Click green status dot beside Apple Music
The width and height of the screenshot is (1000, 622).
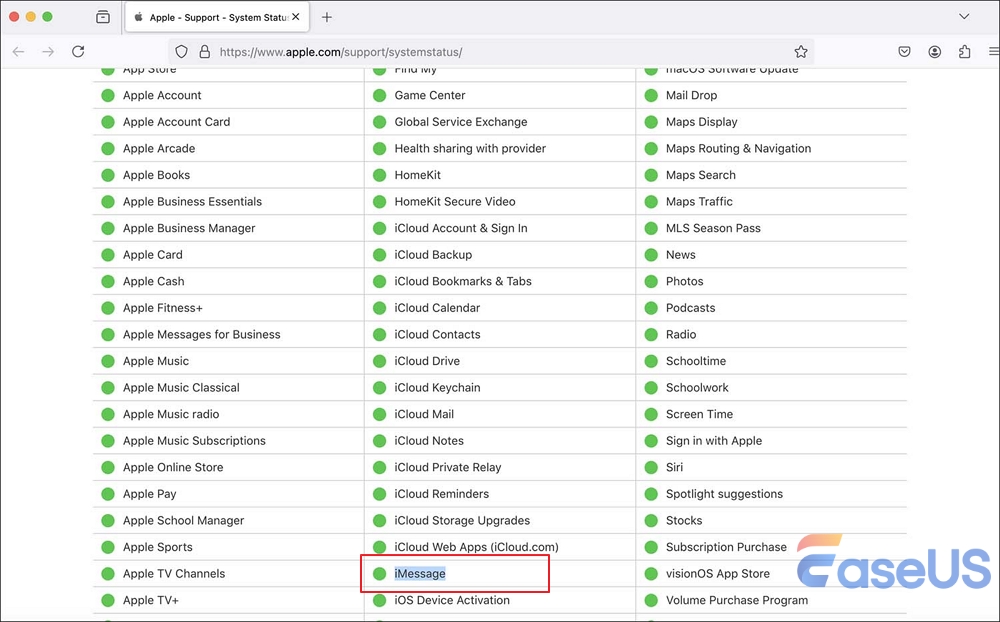point(108,361)
